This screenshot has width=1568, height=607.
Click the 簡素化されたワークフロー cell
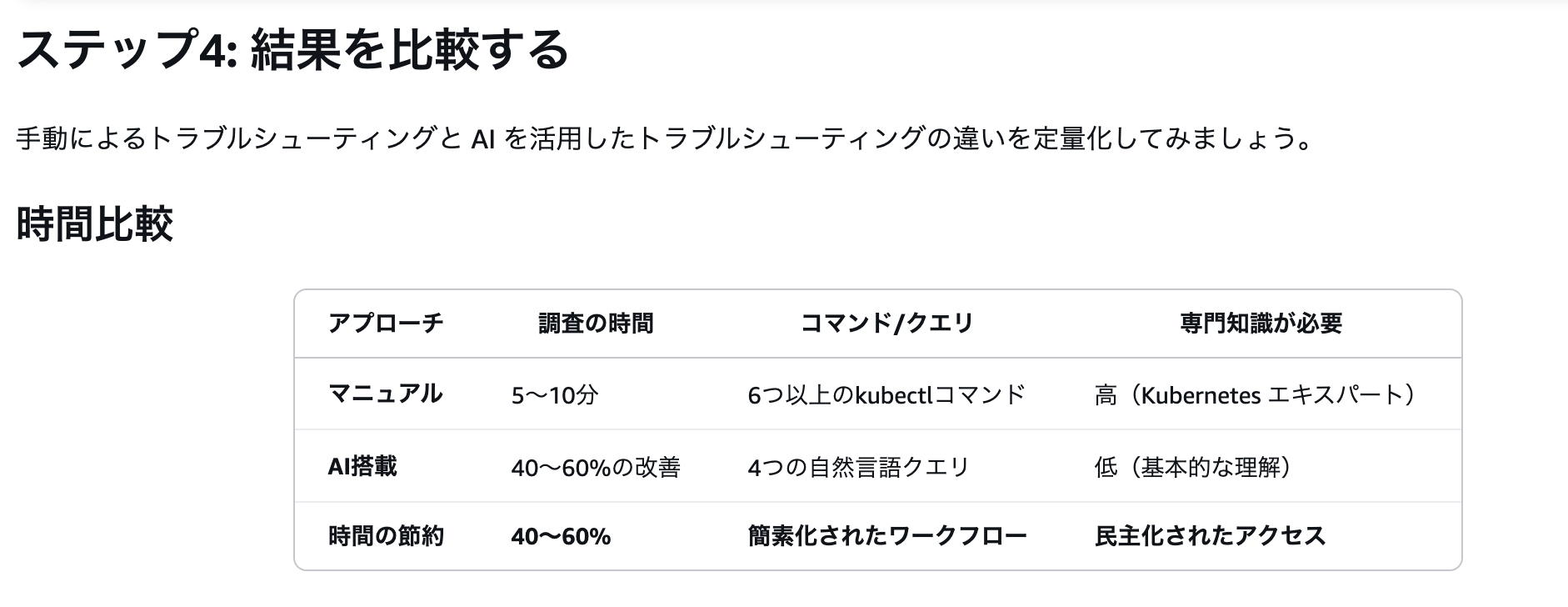tap(887, 535)
